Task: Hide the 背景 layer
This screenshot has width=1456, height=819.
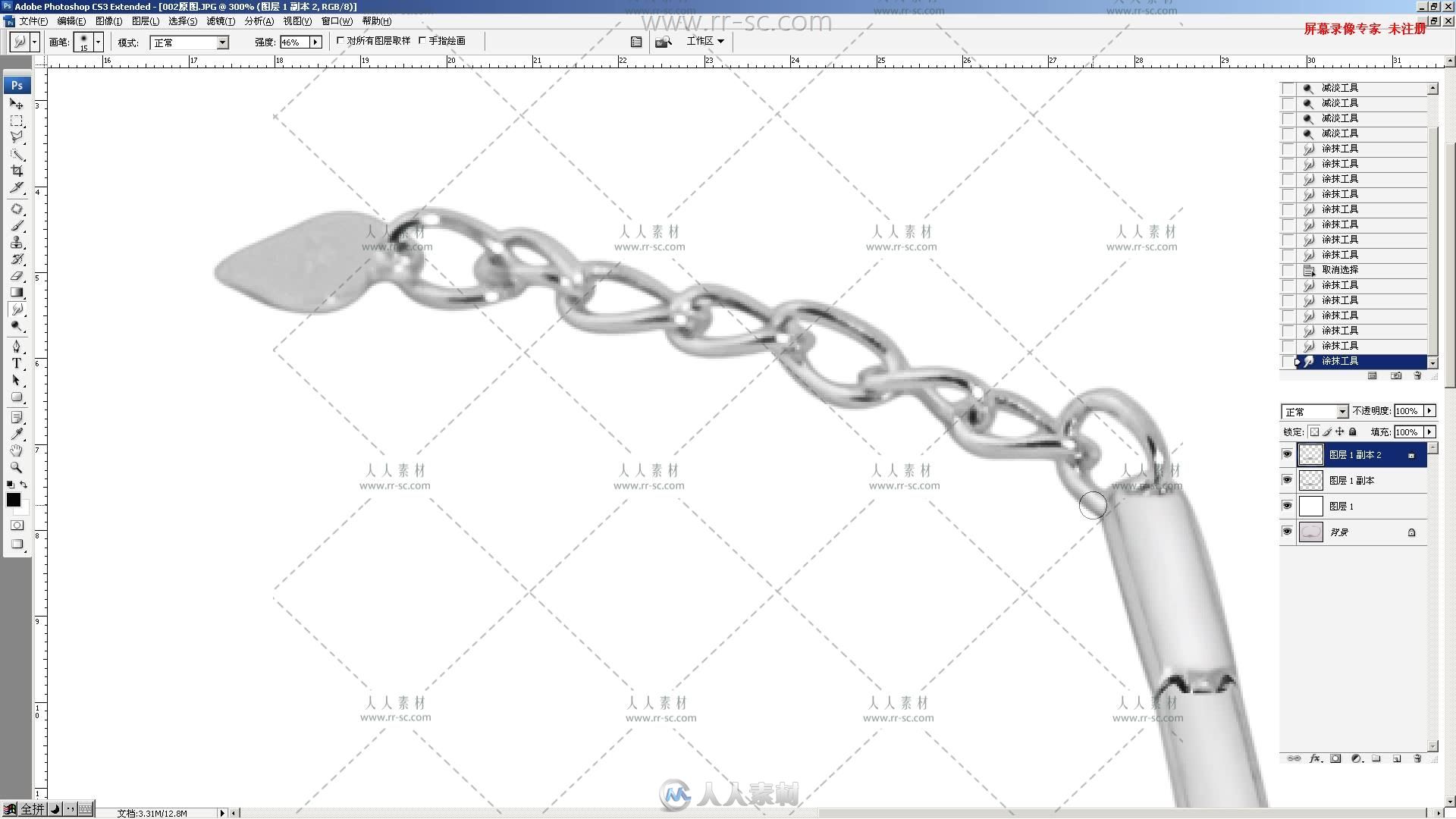Action: [1287, 532]
